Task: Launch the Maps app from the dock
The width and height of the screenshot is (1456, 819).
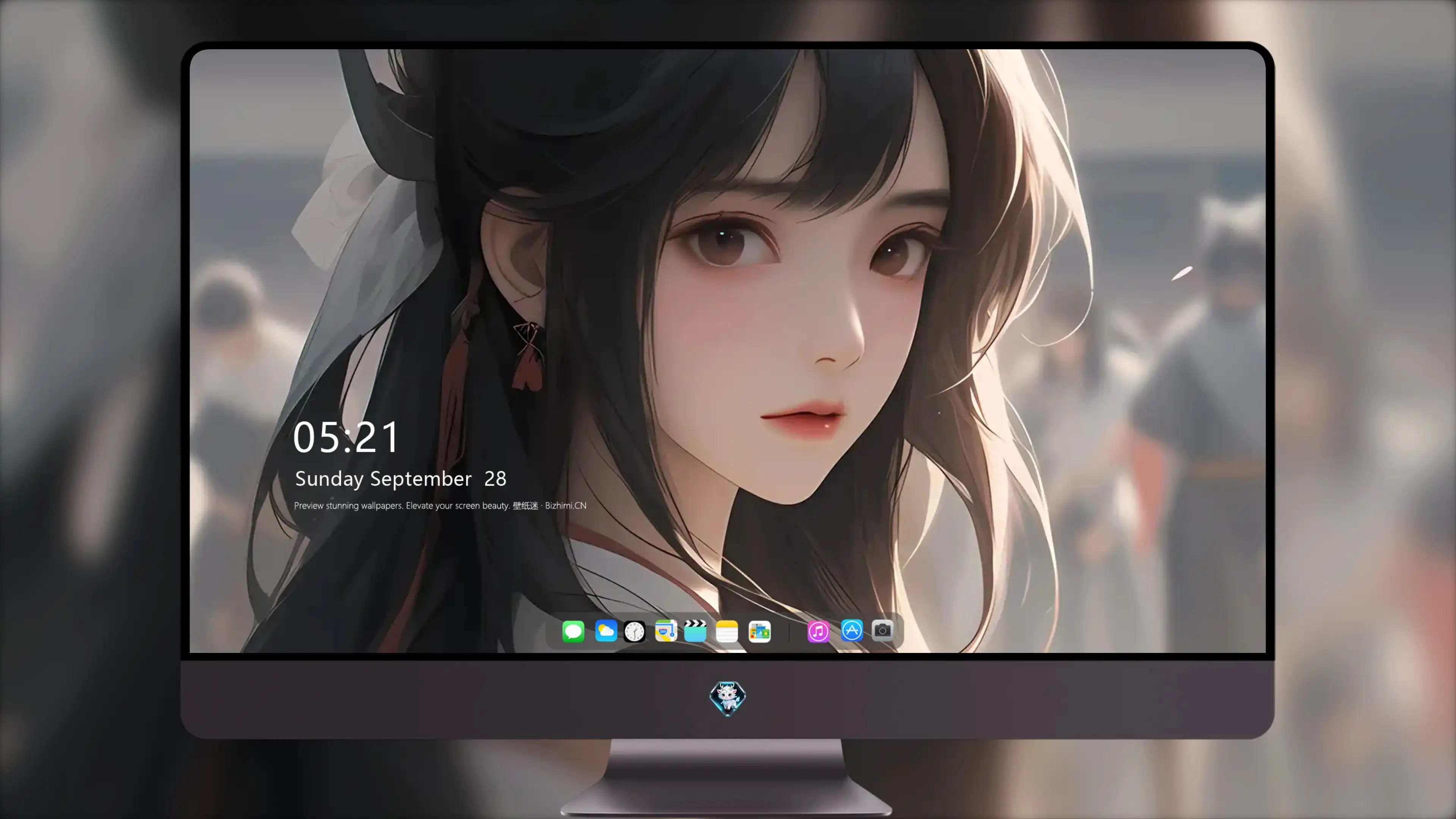Action: point(666,631)
